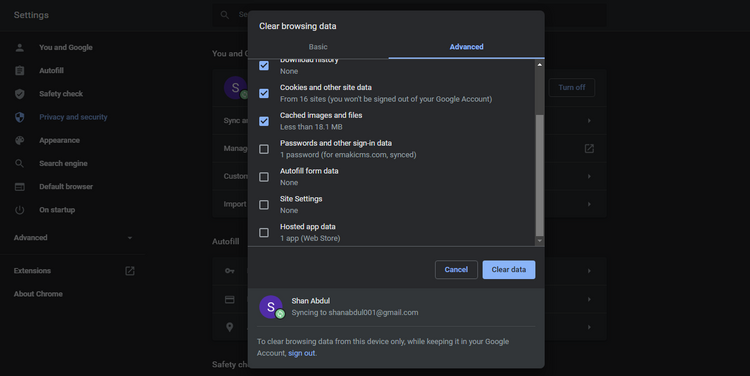Screen dimensions: 750x376
Task: Check the Site Settings checkbox
Action: coord(264,205)
